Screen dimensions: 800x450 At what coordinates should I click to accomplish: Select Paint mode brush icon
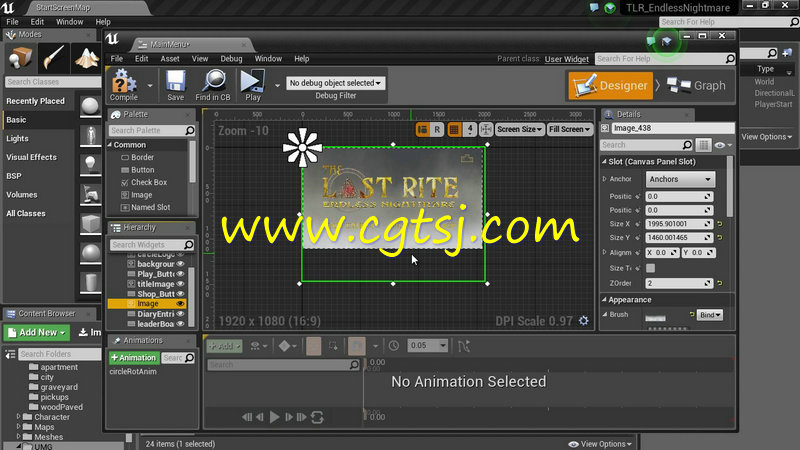pyautogui.click(x=53, y=58)
